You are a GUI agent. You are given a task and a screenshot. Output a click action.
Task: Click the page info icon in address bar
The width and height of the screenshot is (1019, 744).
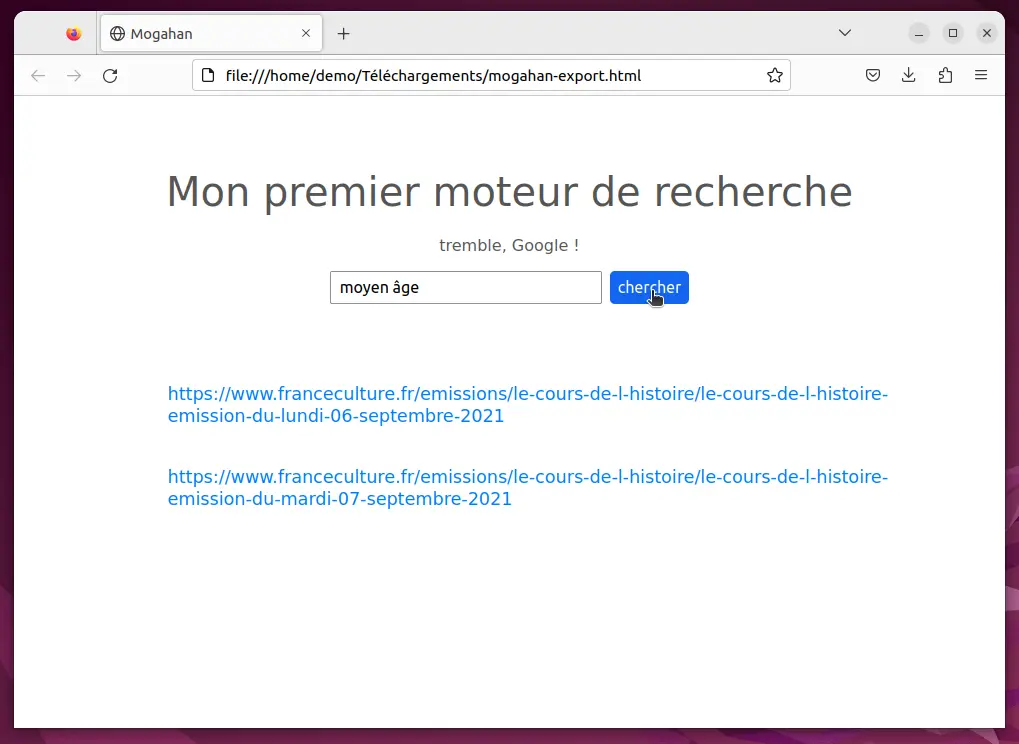[207, 75]
